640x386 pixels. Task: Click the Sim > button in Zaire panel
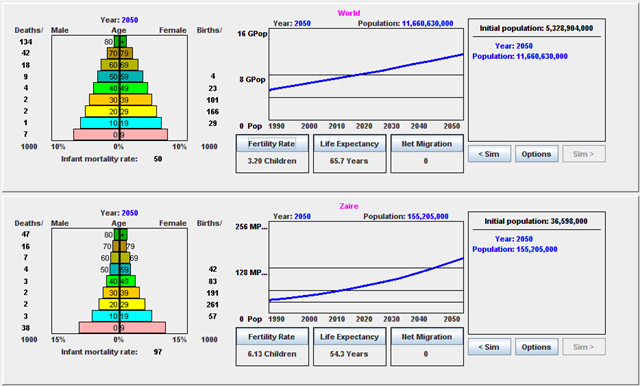click(x=584, y=347)
